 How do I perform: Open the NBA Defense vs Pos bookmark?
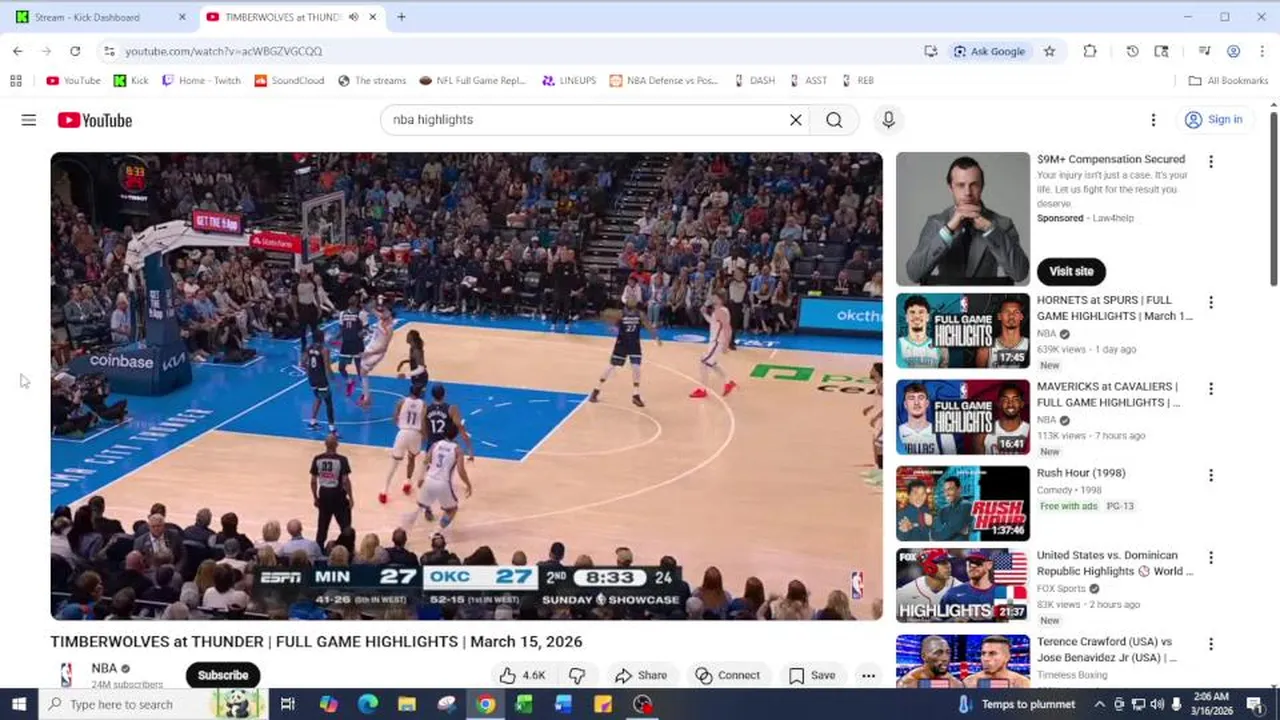tap(664, 81)
